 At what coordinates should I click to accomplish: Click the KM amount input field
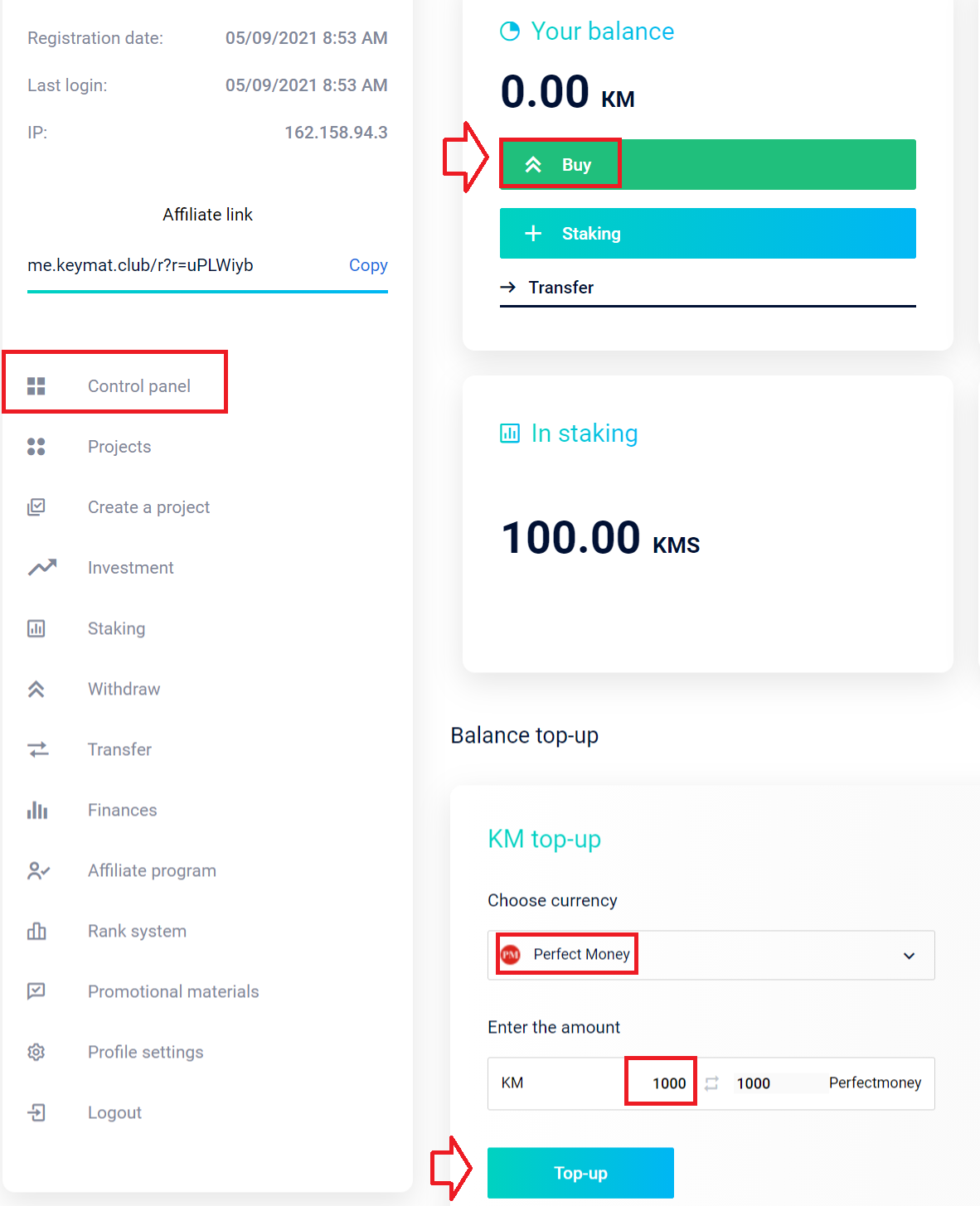pyautogui.click(x=594, y=1083)
